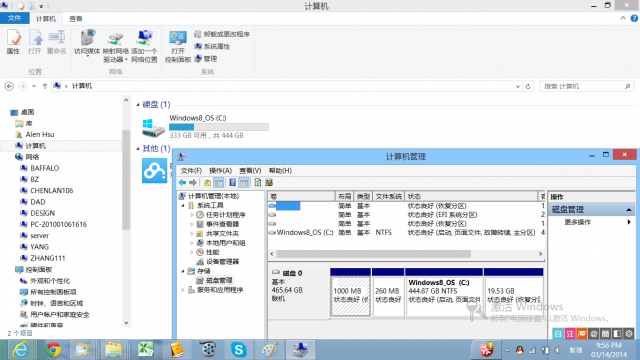Screen dimensions: 640x360
Task: Click the 状态 column header
Action: (471, 196)
